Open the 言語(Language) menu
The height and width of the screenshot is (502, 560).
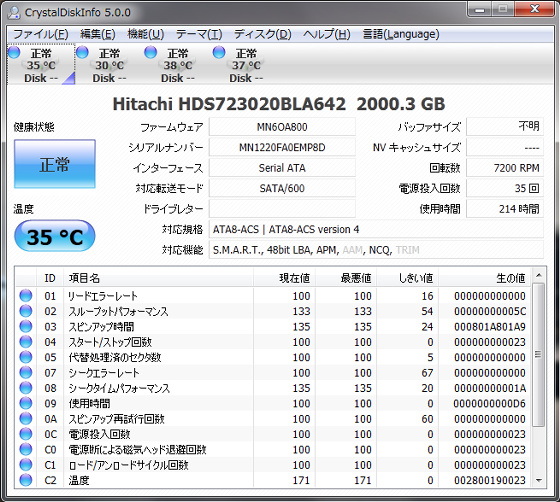pyautogui.click(x=401, y=34)
